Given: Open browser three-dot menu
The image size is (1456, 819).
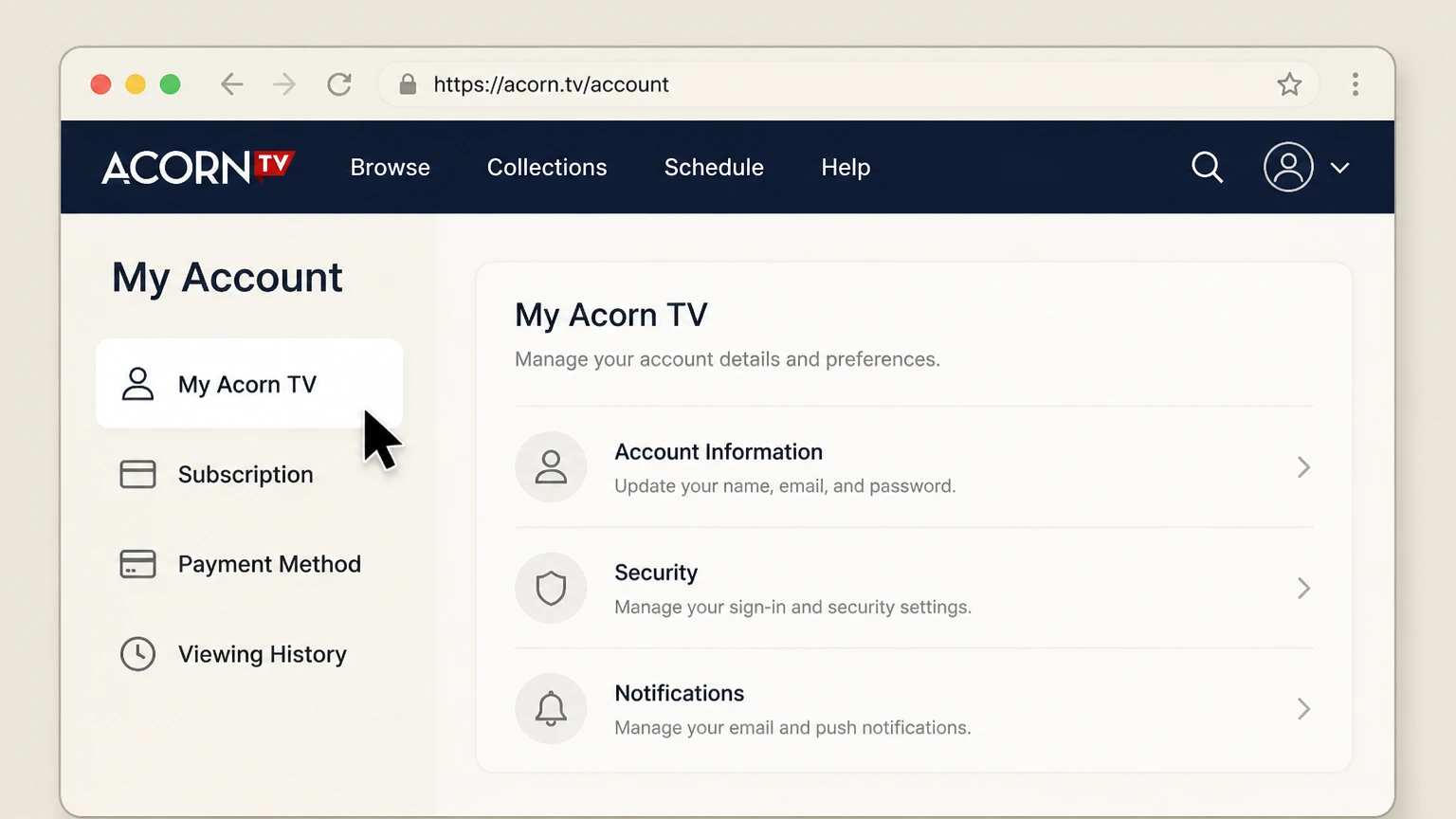Looking at the screenshot, I should point(1356,84).
